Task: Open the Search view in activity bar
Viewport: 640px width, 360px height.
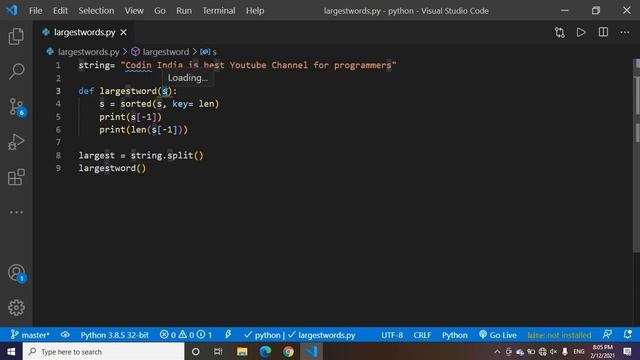Action: (16, 71)
